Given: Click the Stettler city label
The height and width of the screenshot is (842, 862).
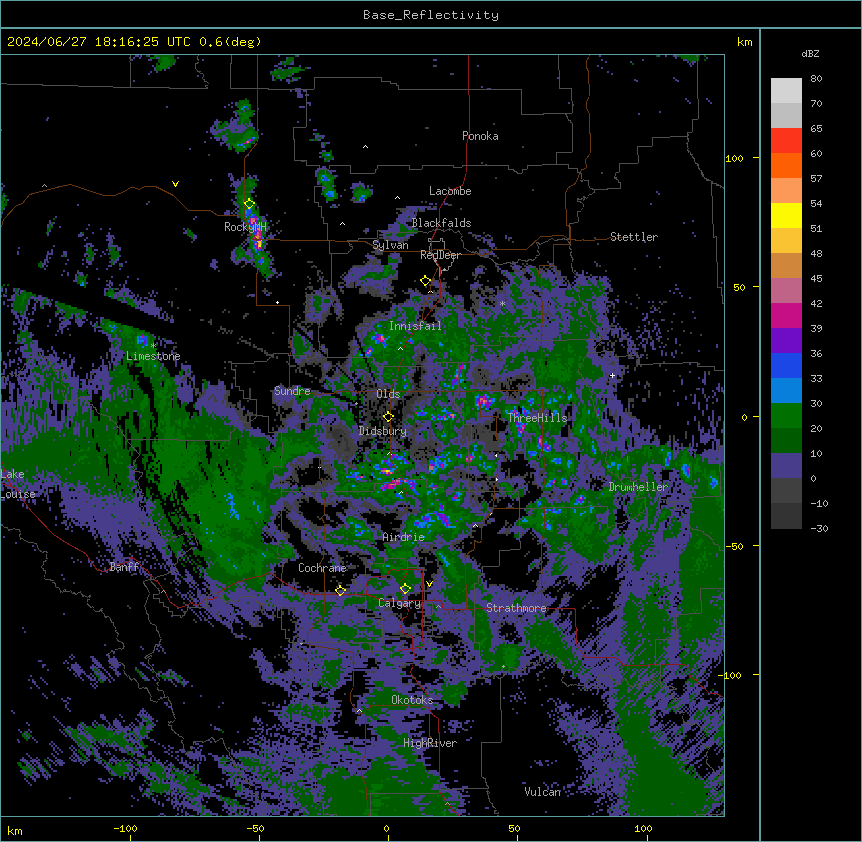Looking at the screenshot, I should tap(633, 237).
